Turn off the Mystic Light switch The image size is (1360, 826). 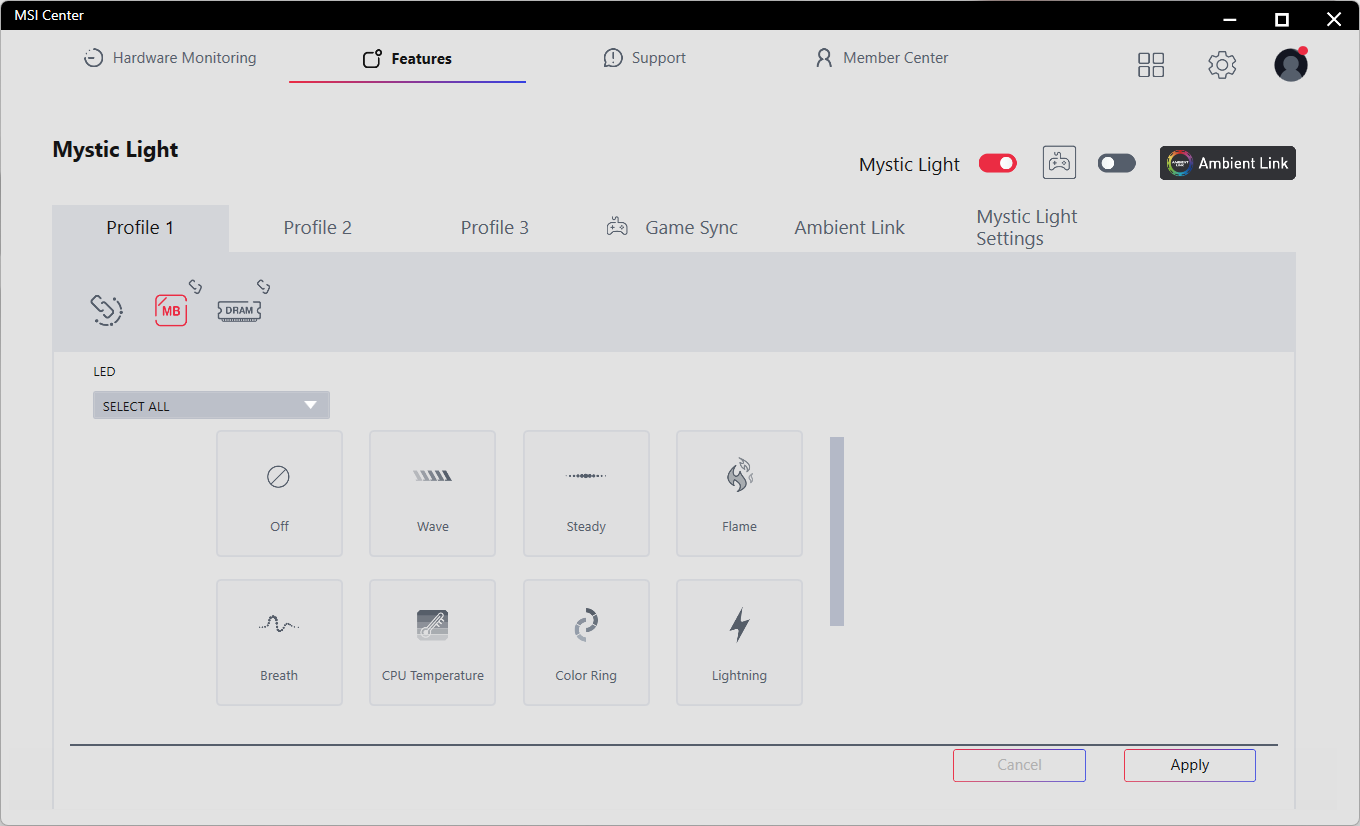998,163
